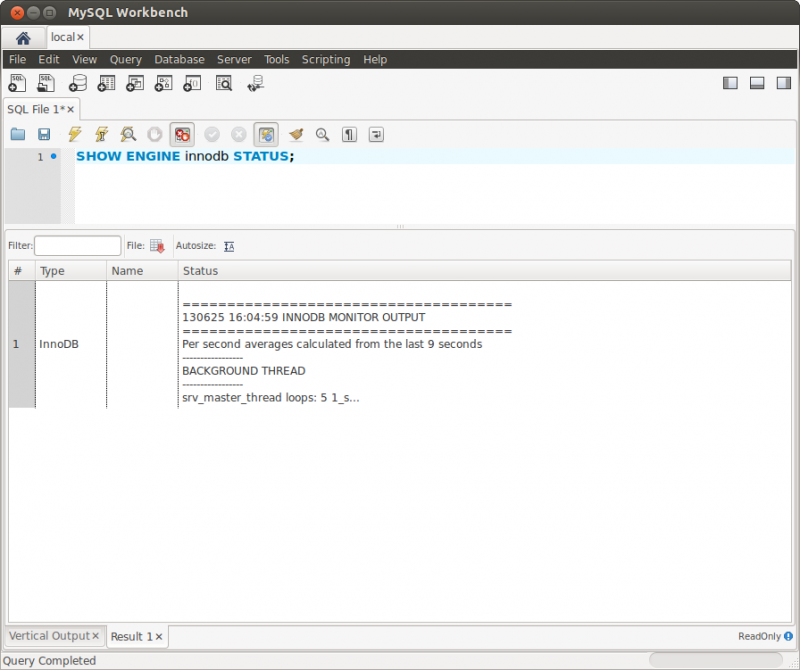Run the Explain query magnifier icon
Image resolution: width=800 pixels, height=670 pixels.
(x=128, y=134)
